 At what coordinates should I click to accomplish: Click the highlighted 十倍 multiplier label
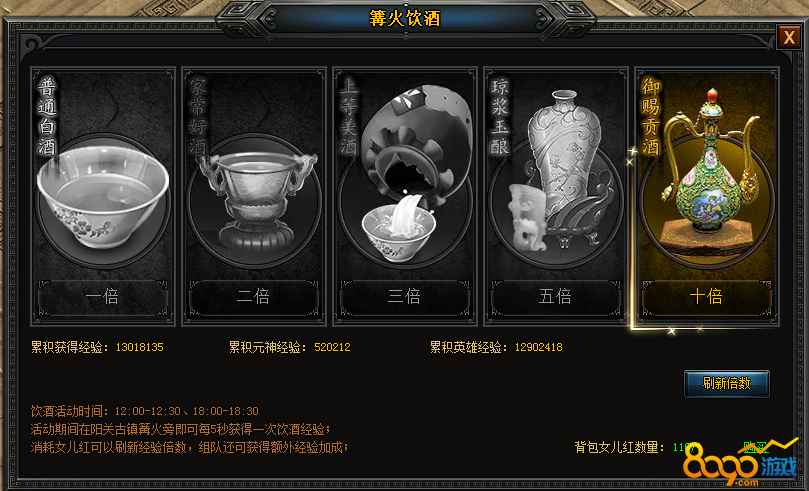pos(706,297)
